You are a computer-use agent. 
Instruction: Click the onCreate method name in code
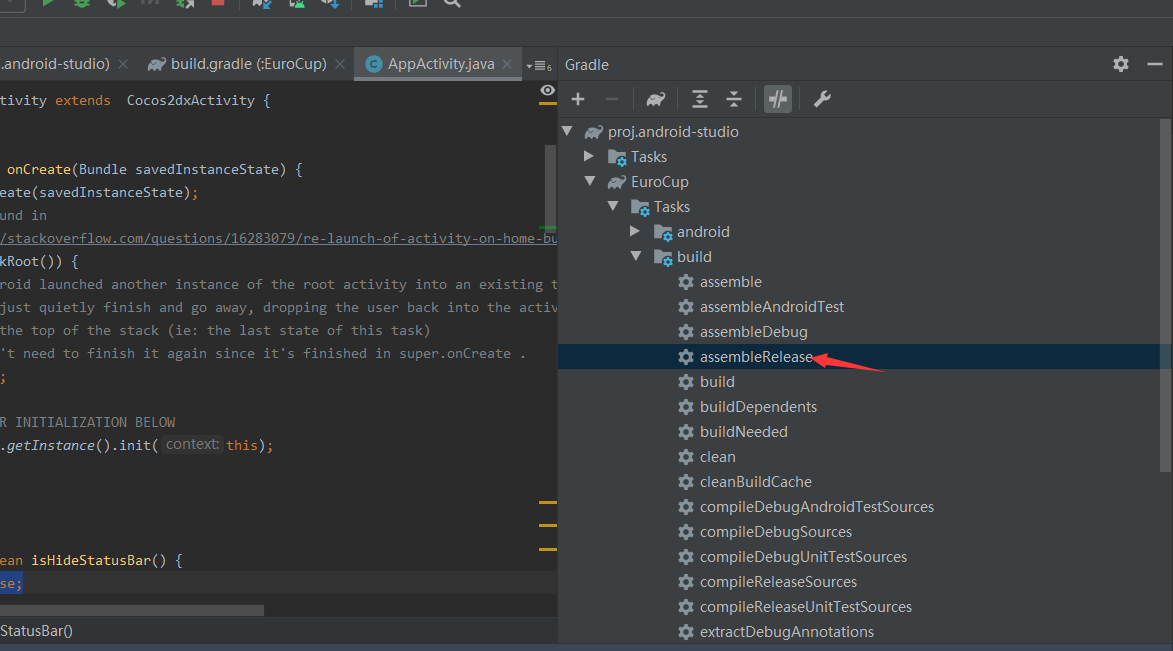click(39, 169)
